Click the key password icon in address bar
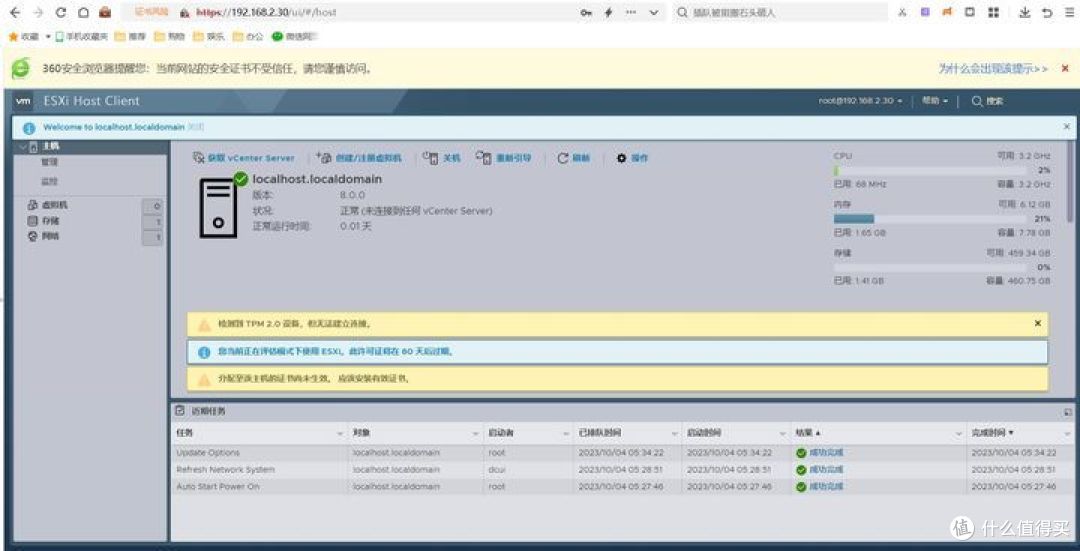This screenshot has width=1080, height=551. pos(586,12)
